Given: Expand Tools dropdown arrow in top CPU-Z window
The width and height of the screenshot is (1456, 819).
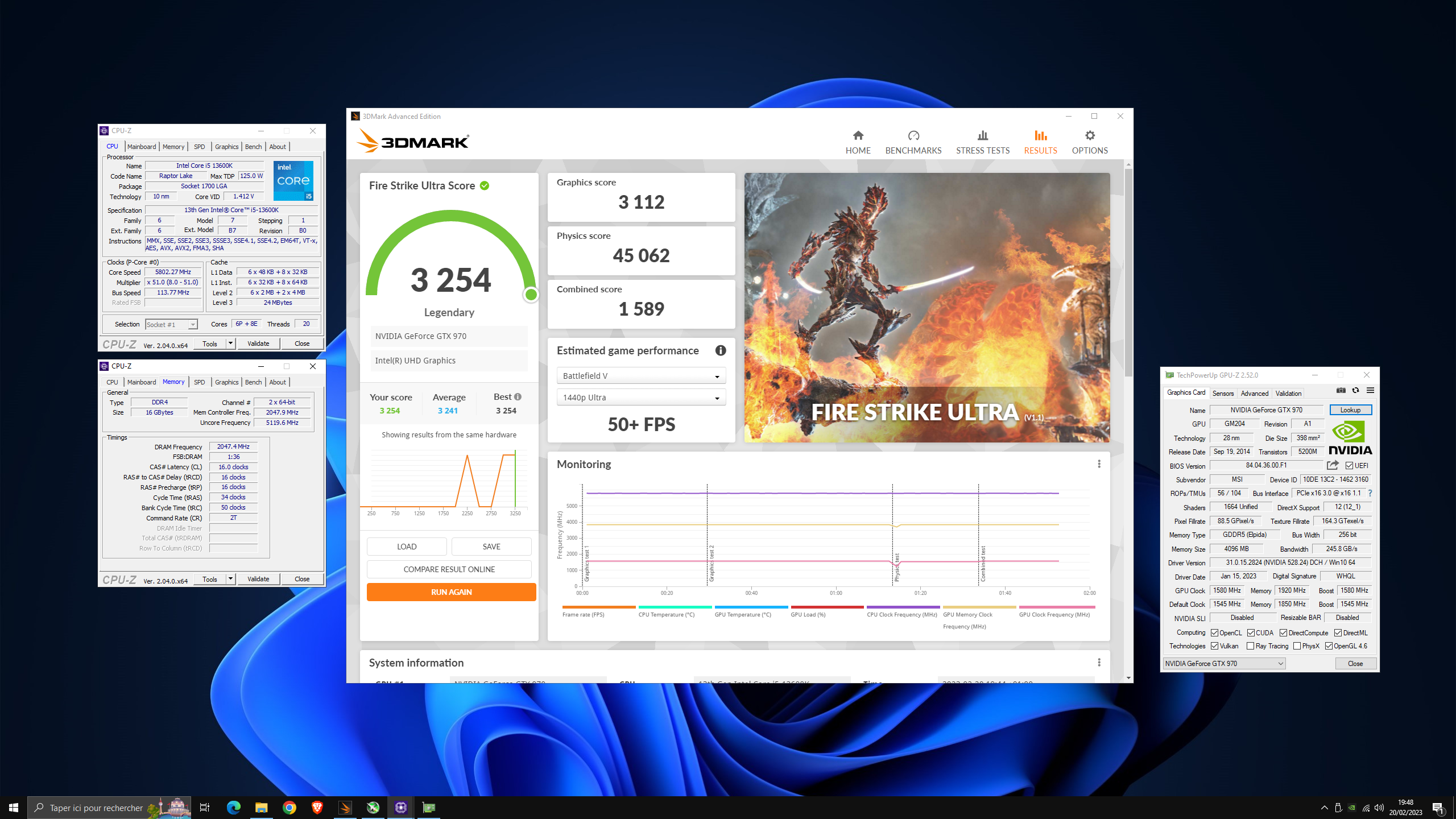Looking at the screenshot, I should coord(230,344).
